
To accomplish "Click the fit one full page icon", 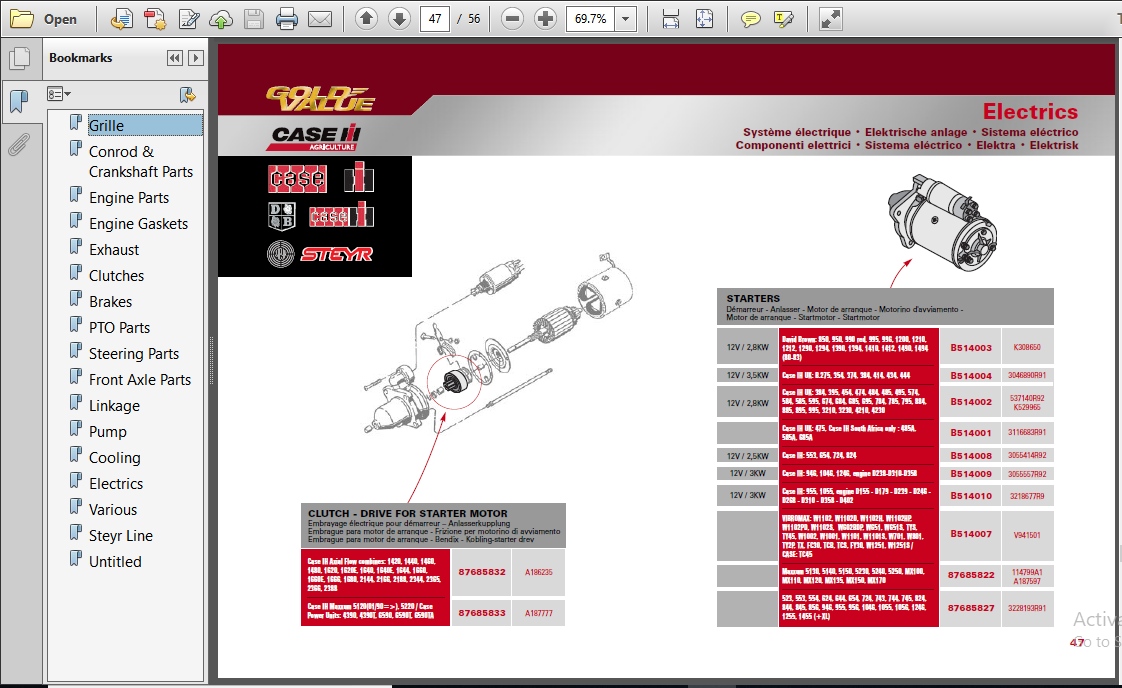I will click(704, 19).
